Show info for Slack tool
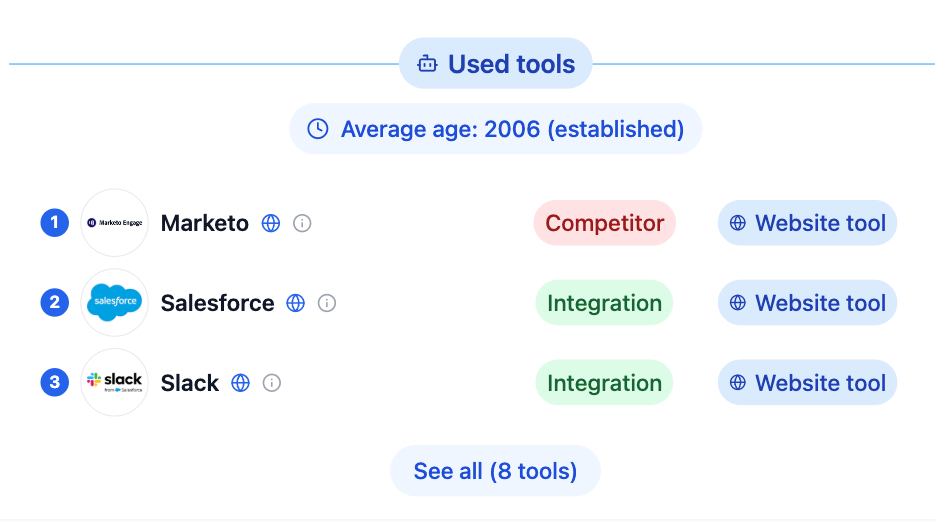The image size is (935, 526). (272, 383)
